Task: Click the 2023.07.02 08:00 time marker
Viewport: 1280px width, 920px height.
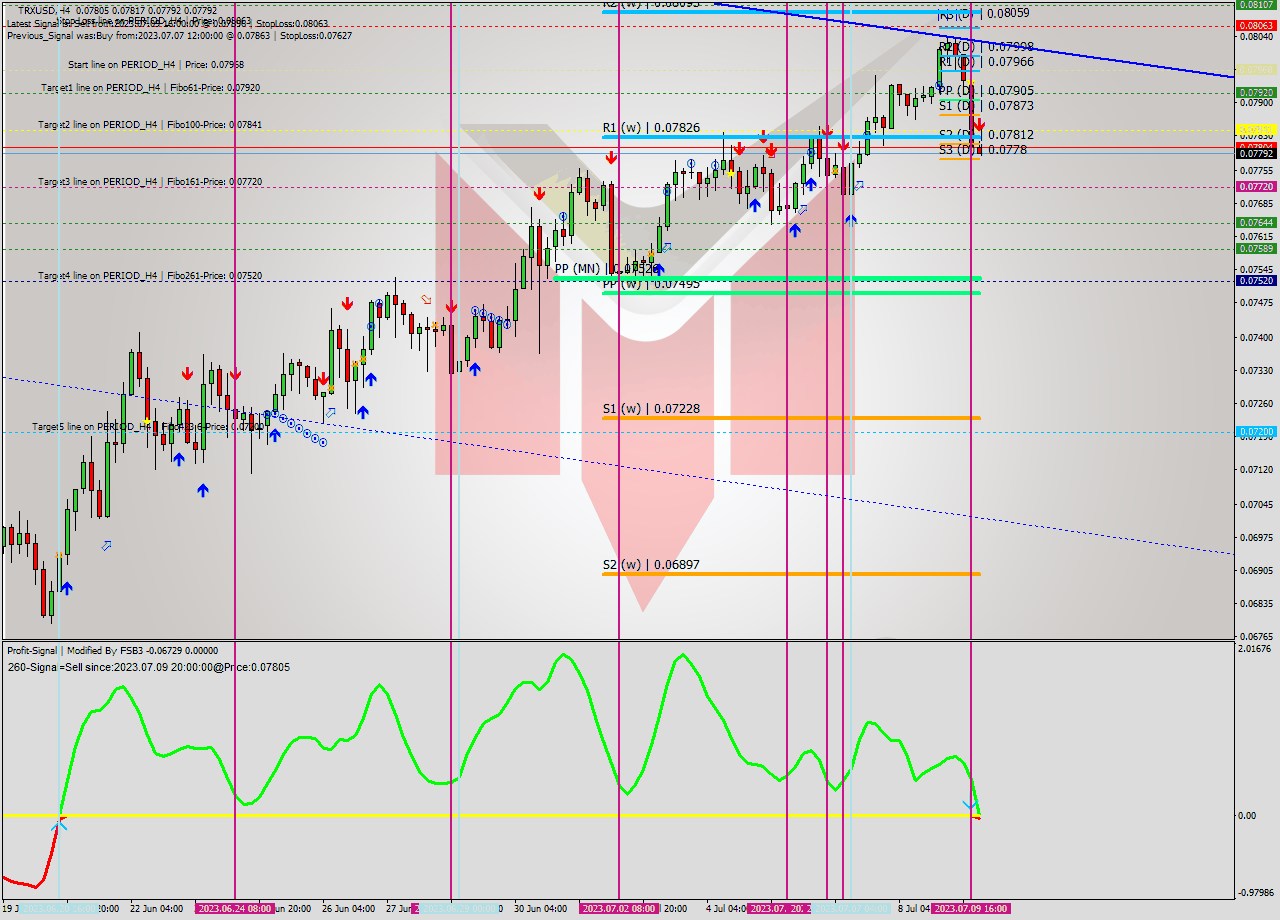Action: 619,909
